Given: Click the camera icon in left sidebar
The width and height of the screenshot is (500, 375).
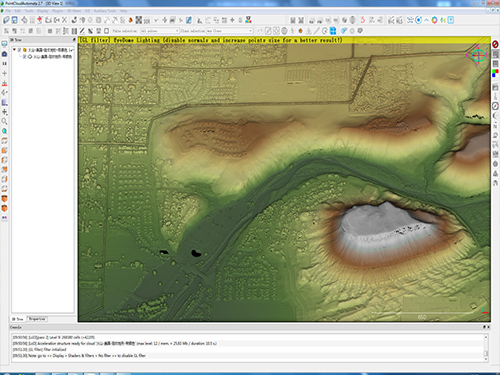Looking at the screenshot, I should 4,54.
